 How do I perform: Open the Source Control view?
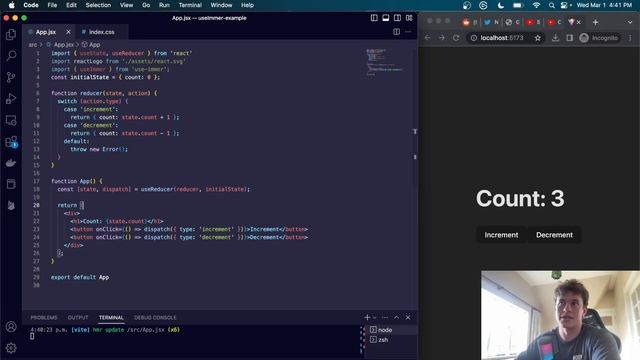click(11, 77)
